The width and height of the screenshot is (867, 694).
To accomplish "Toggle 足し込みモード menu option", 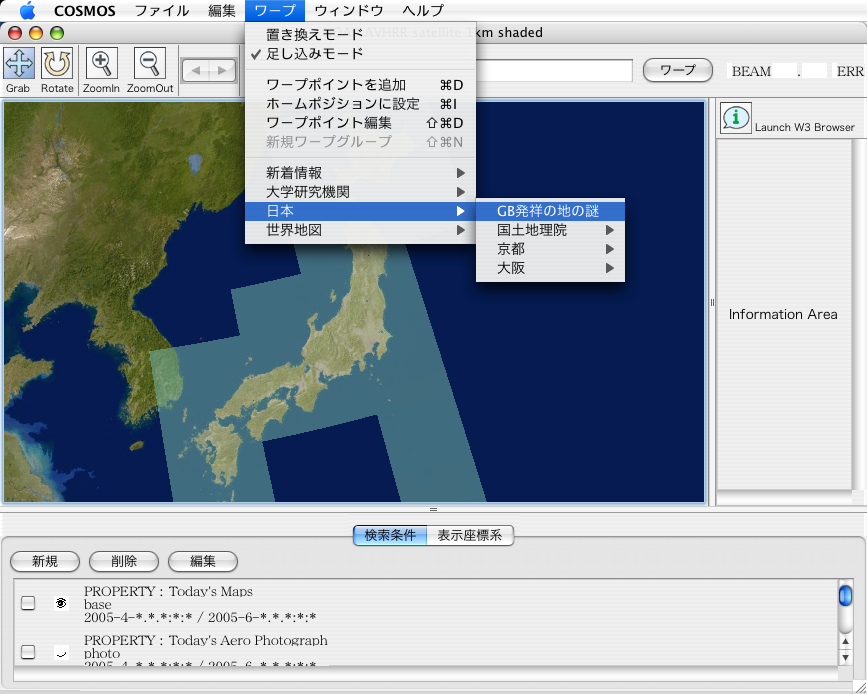I will pos(360,54).
